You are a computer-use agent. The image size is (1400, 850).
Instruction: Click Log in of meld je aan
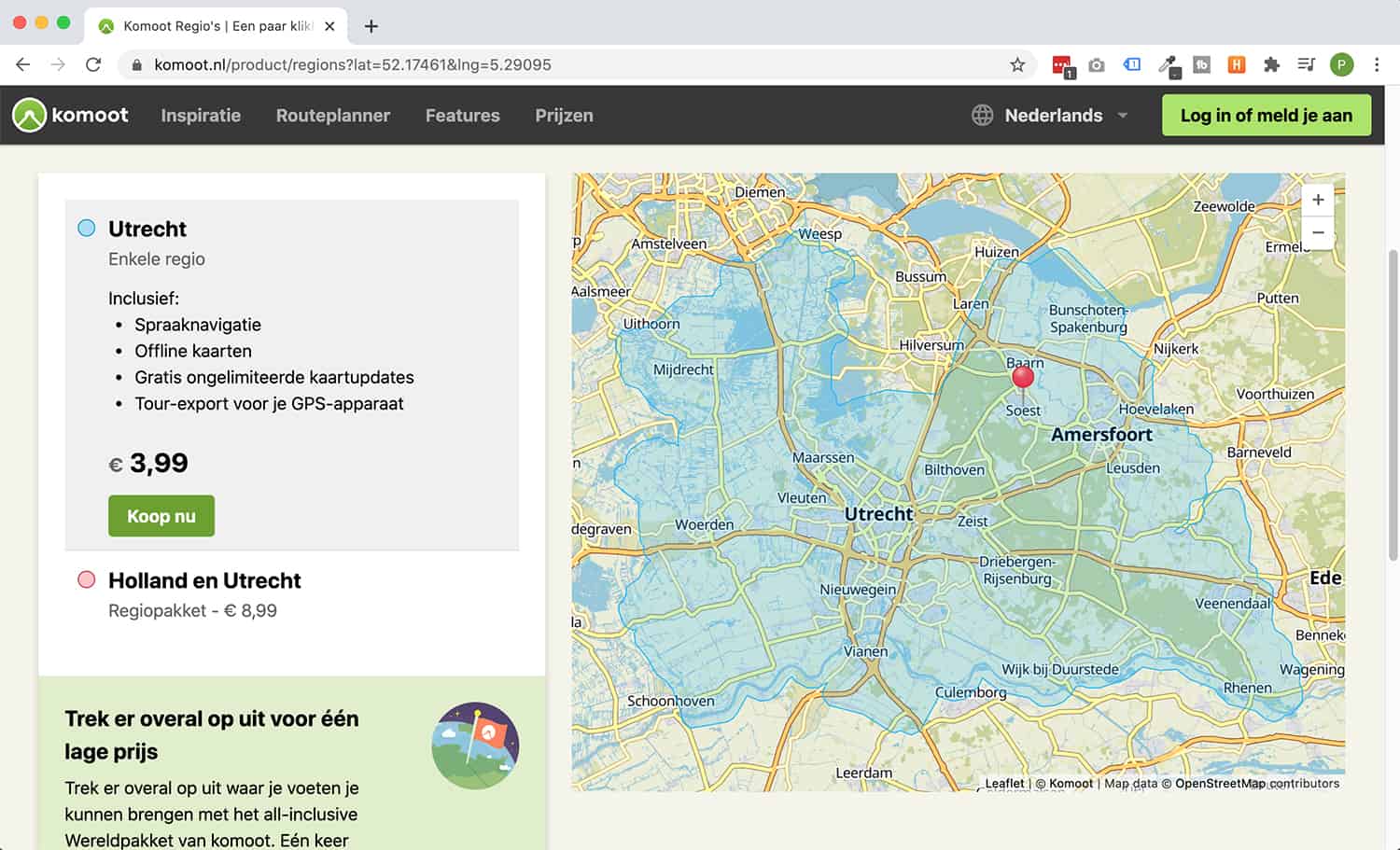click(x=1267, y=115)
